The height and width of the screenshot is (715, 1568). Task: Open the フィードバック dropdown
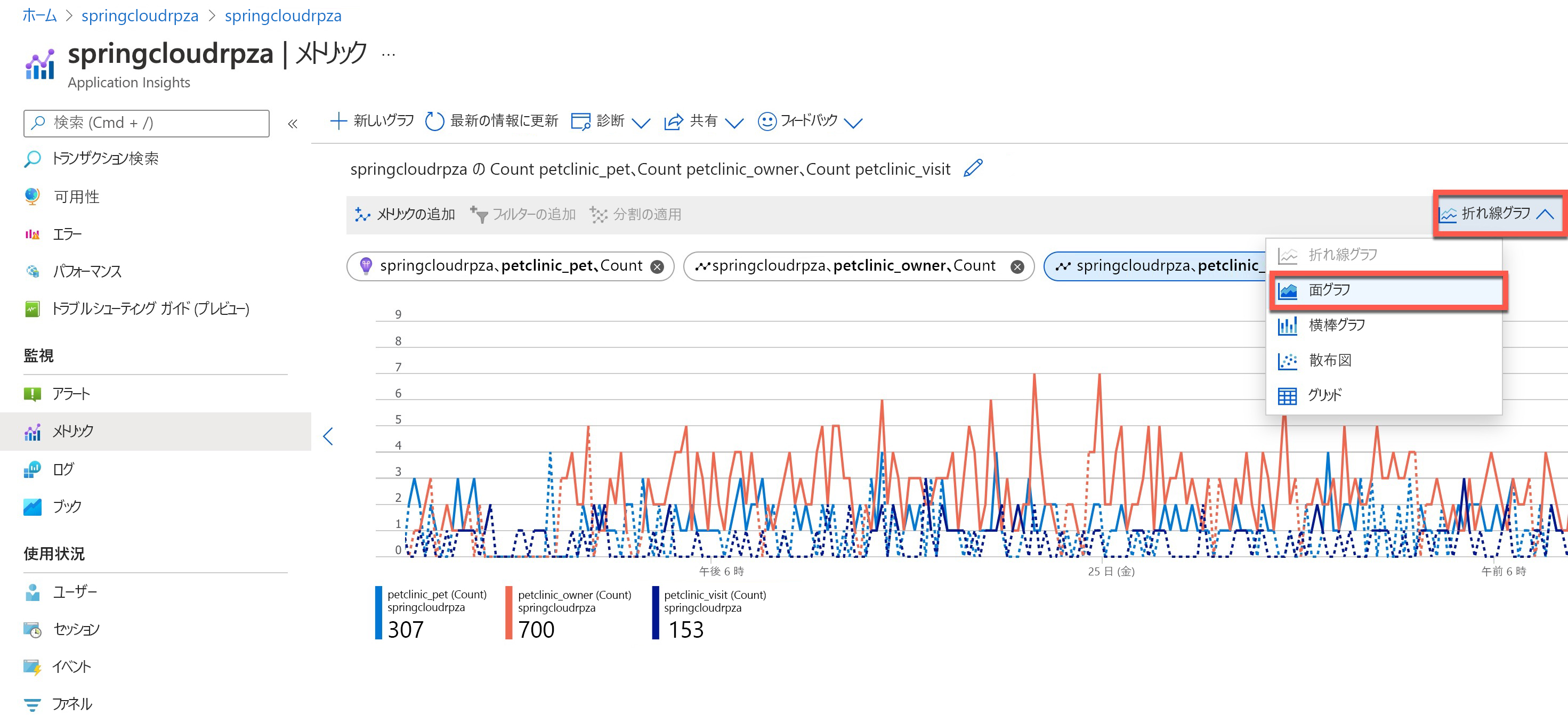853,123
